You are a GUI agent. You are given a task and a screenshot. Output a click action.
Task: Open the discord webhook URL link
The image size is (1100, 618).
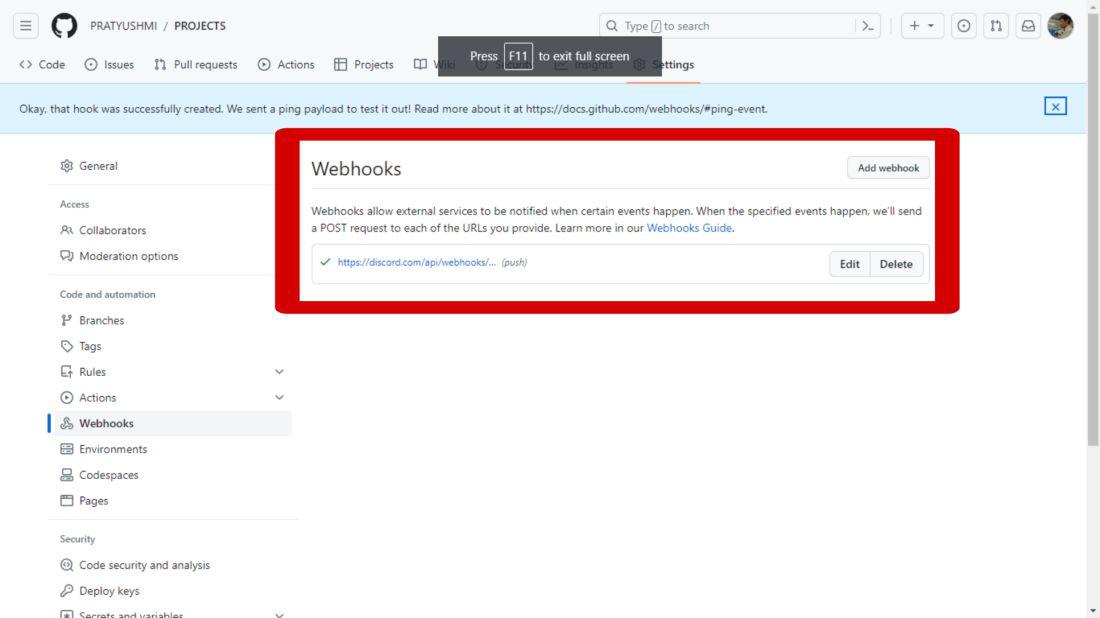[417, 262]
